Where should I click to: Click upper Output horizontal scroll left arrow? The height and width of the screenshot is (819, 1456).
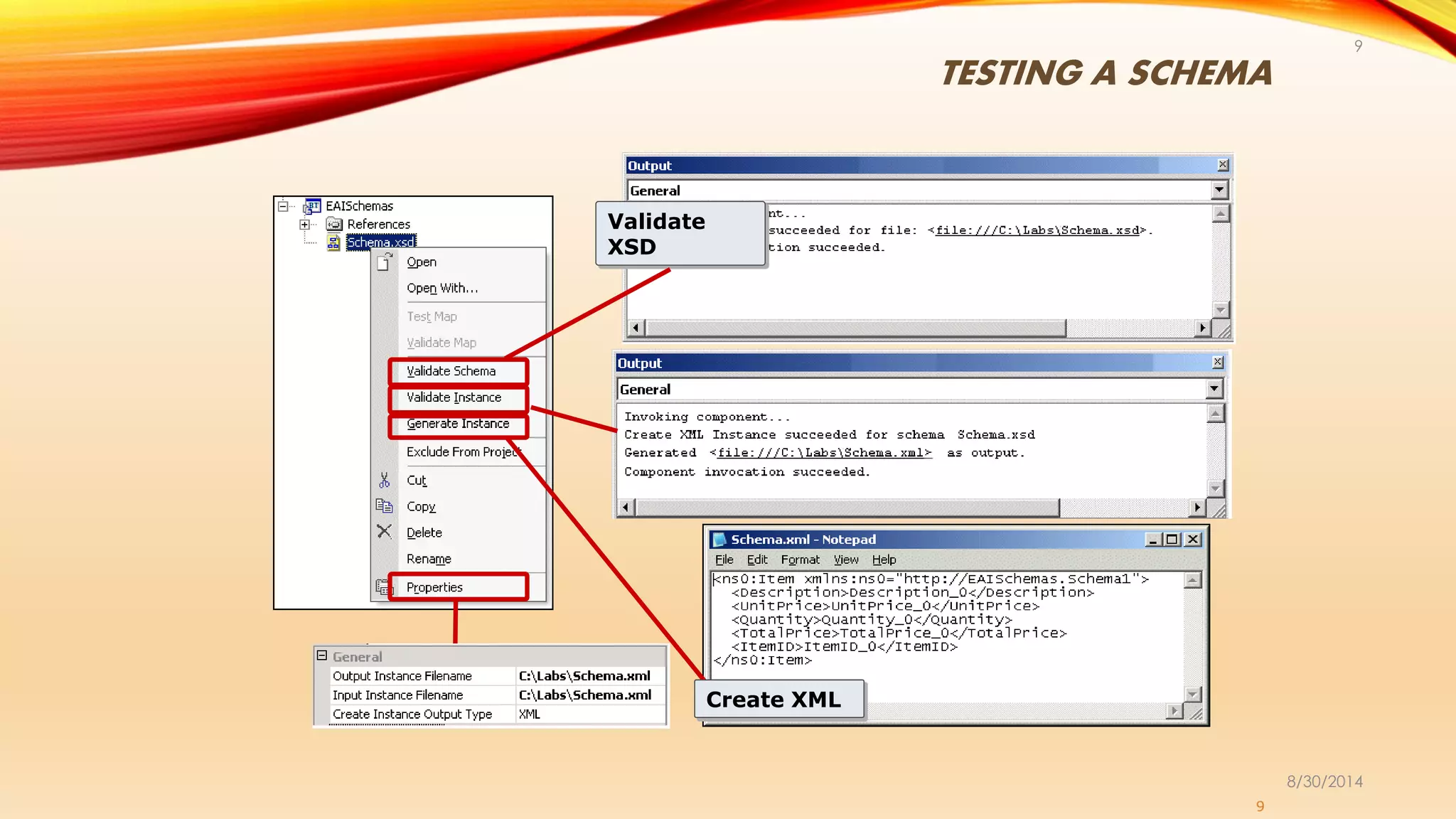pyautogui.click(x=636, y=328)
